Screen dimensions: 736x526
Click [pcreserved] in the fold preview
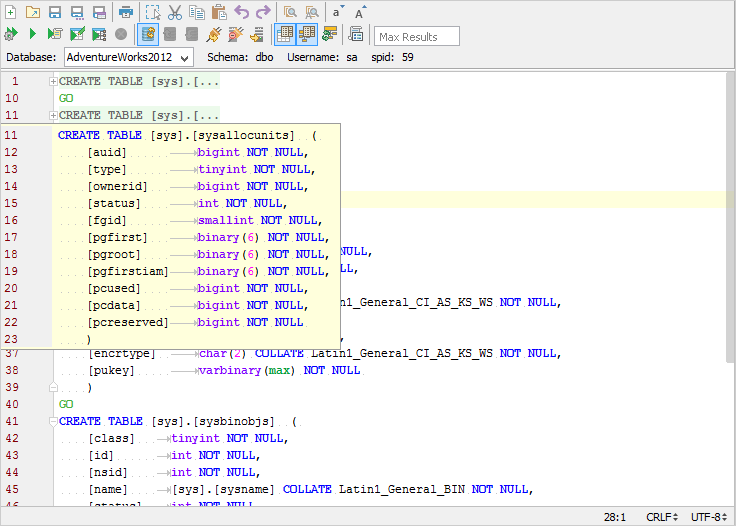[128, 323]
